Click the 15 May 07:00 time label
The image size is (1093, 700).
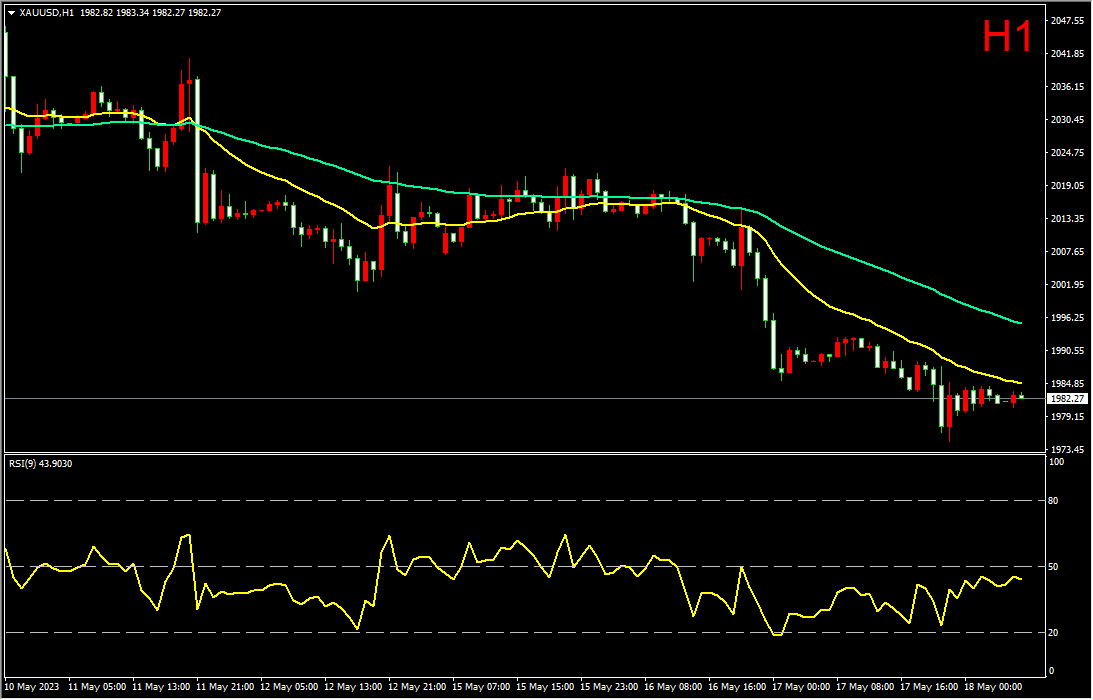pyautogui.click(x=481, y=688)
